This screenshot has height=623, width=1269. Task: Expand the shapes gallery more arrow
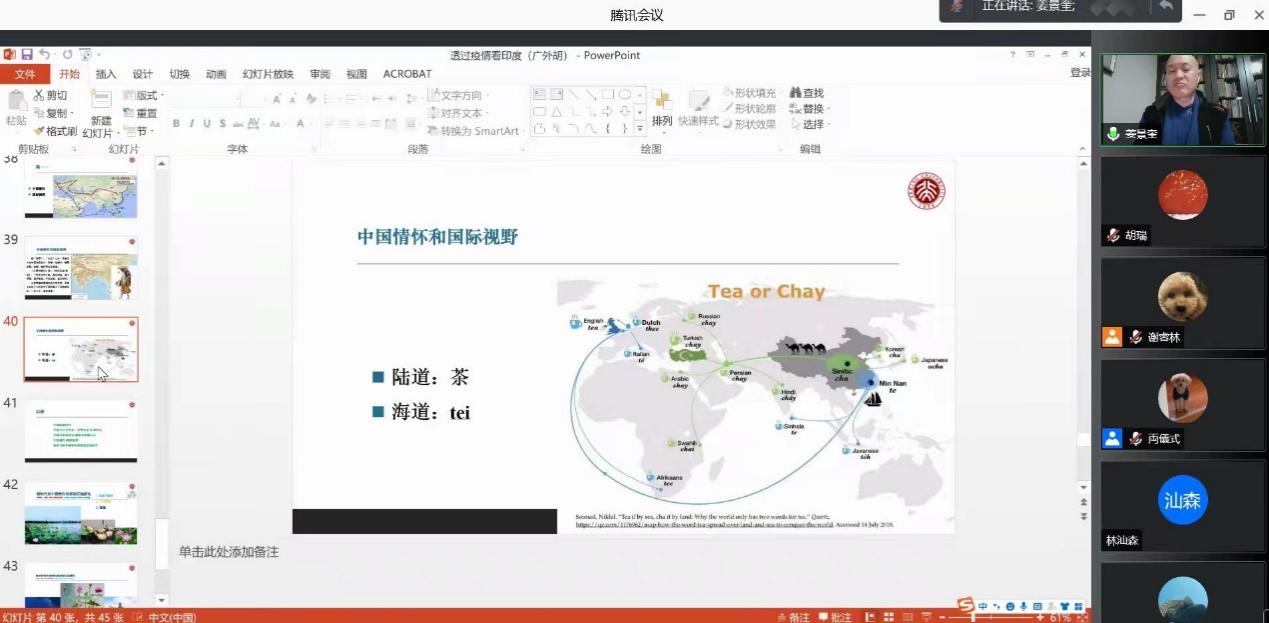click(x=641, y=128)
